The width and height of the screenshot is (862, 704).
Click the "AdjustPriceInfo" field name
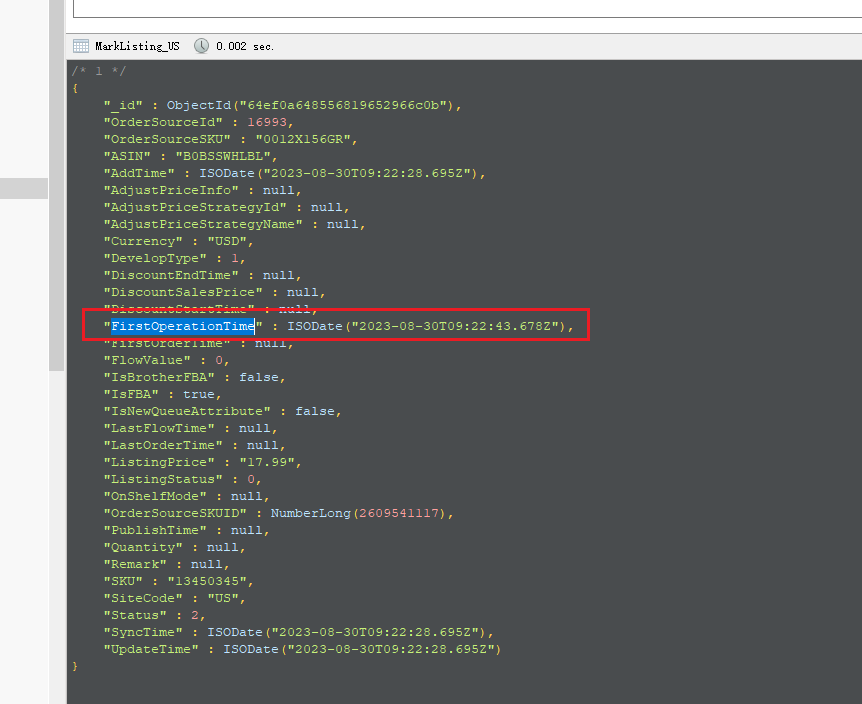[x=171, y=190]
